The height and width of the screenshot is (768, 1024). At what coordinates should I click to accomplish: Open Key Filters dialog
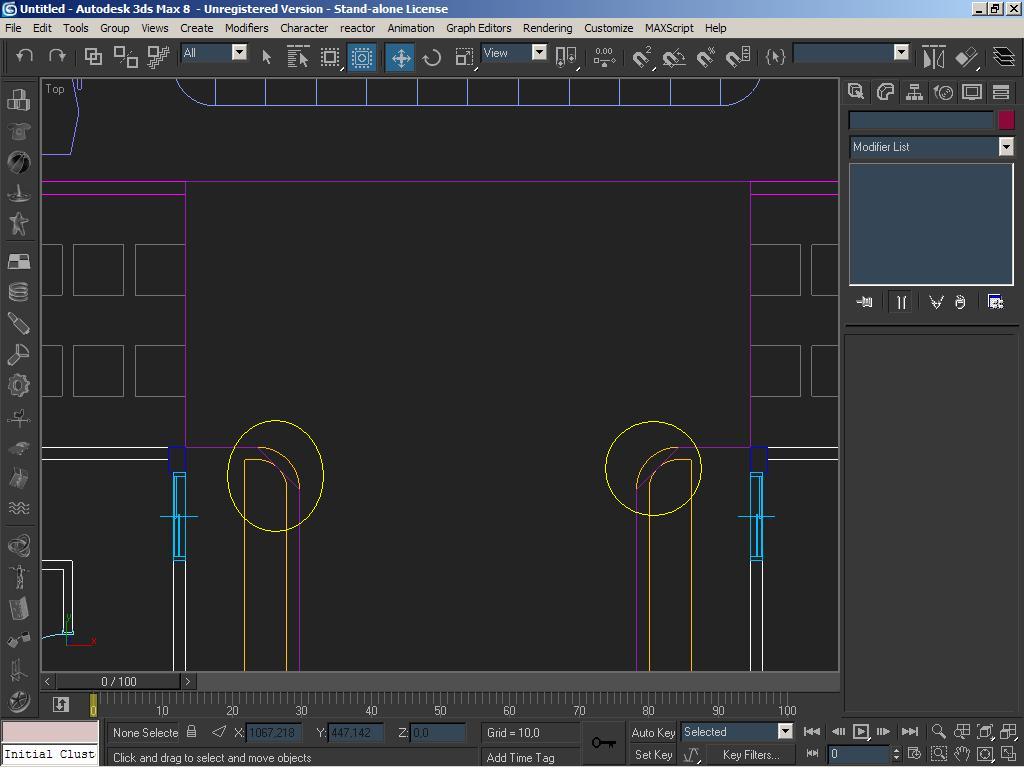pyautogui.click(x=751, y=754)
